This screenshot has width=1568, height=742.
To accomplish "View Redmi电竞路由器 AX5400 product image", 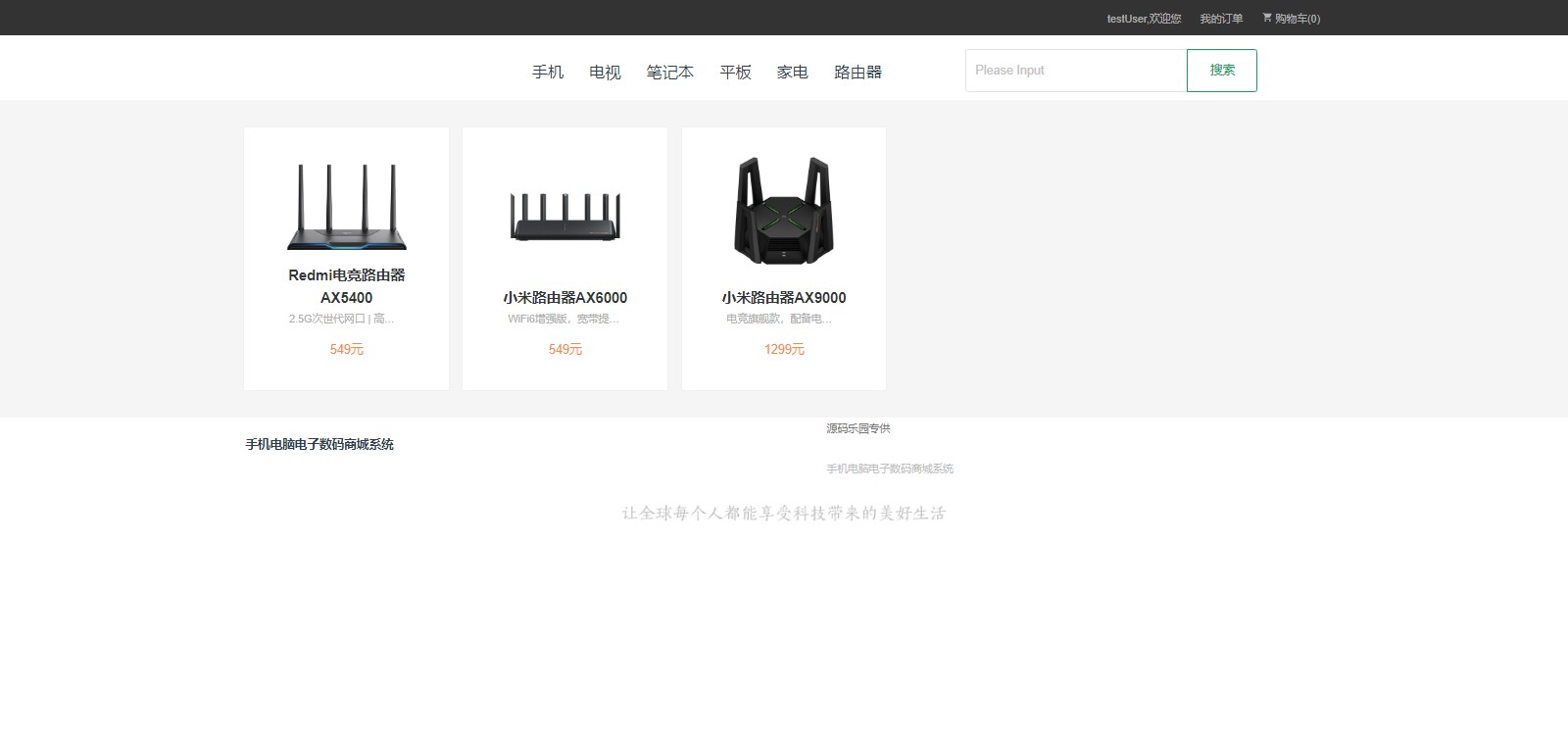I will click(x=347, y=206).
